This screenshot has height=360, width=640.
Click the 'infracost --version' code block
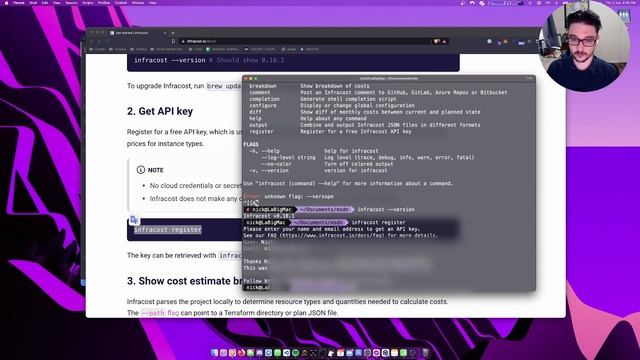click(x=293, y=61)
